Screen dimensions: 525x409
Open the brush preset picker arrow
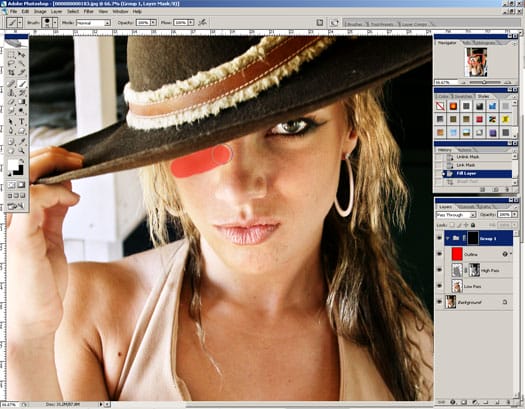point(55,23)
